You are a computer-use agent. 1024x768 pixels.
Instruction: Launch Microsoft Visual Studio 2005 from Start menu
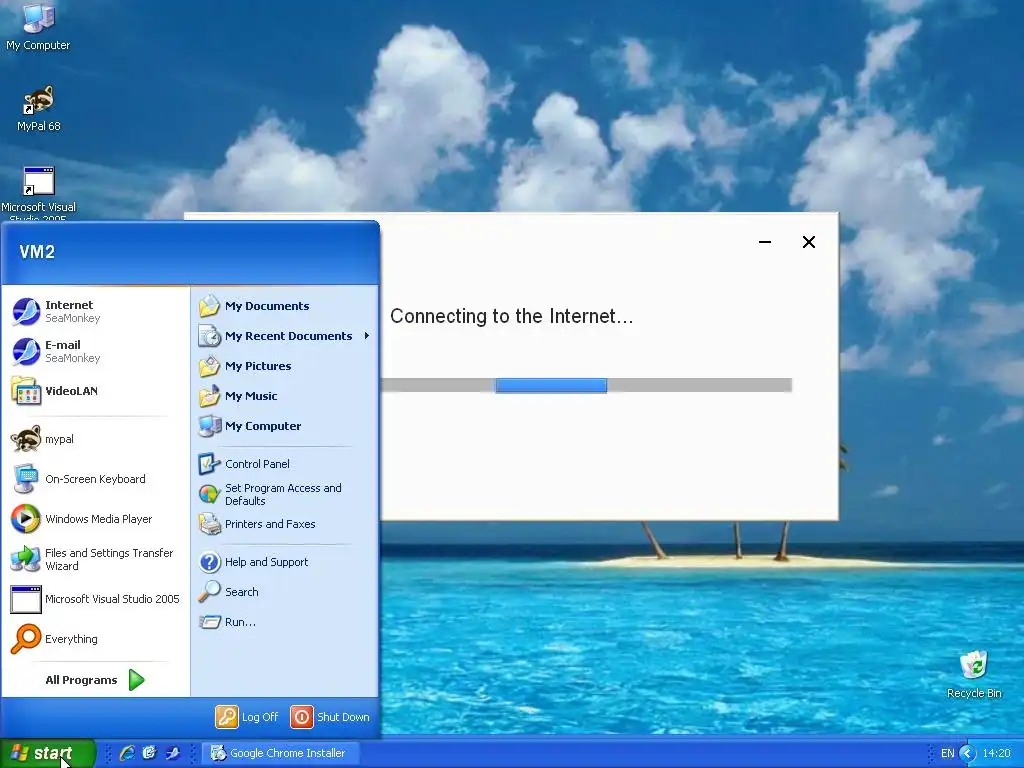pyautogui.click(x=95, y=599)
